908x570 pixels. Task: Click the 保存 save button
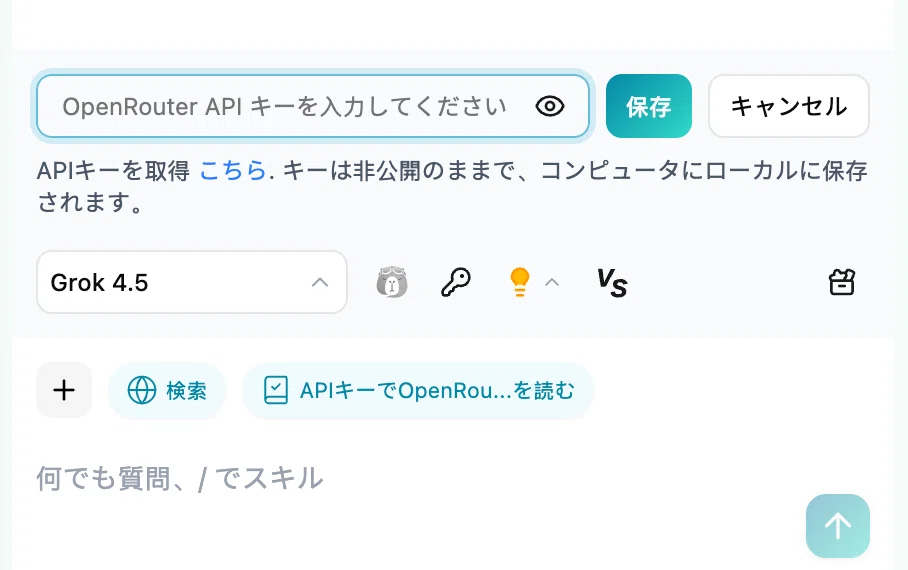pos(649,106)
